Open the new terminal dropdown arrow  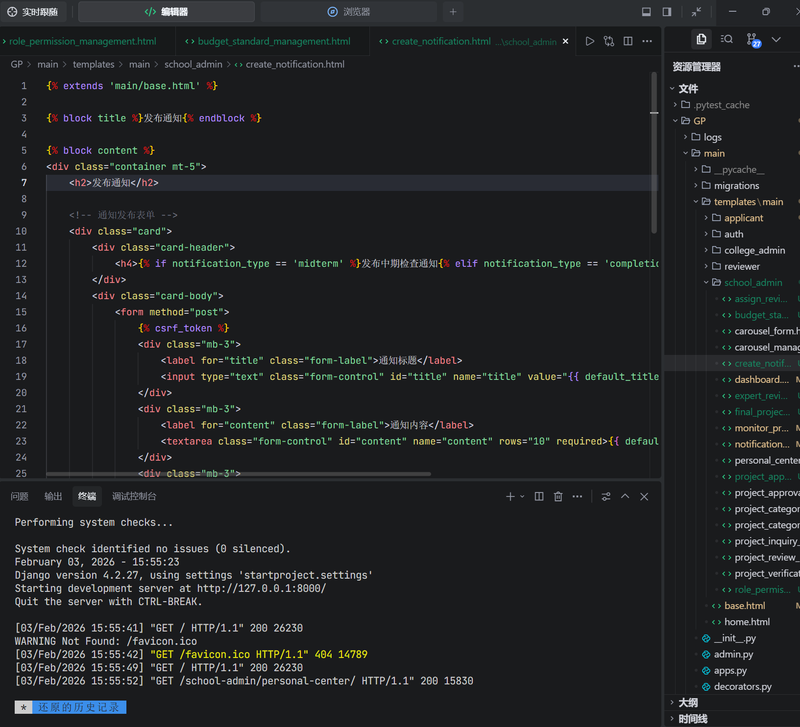click(x=522, y=496)
